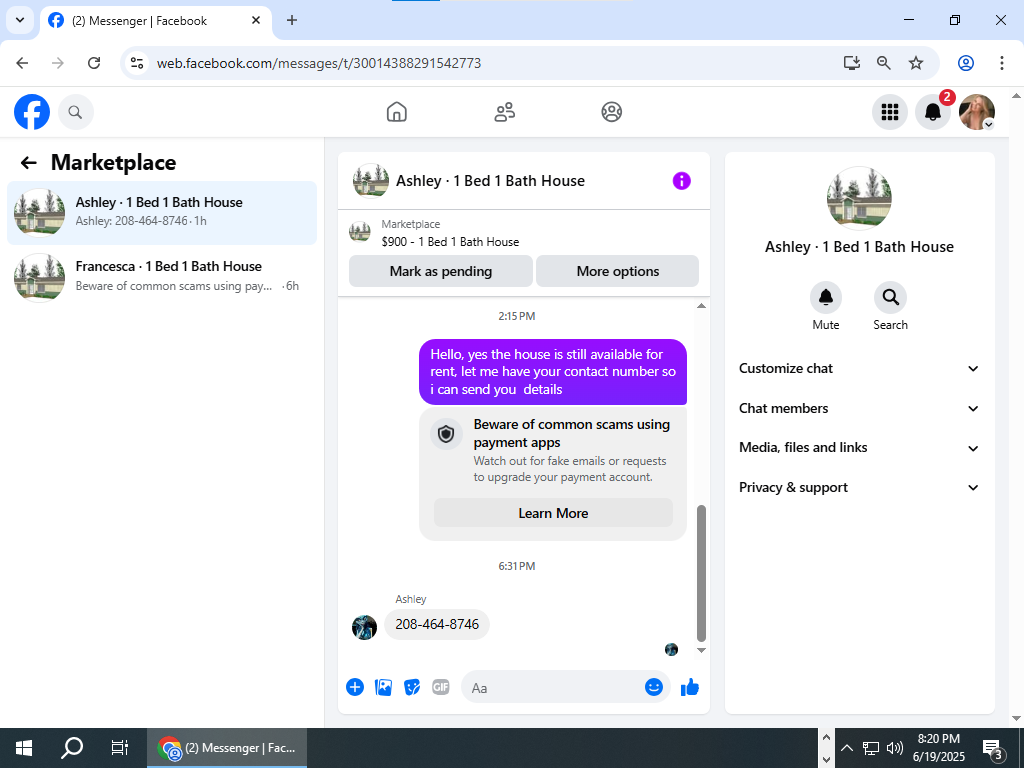Open the emoji picker smiley
Screen dimensions: 1024x768
coord(654,687)
